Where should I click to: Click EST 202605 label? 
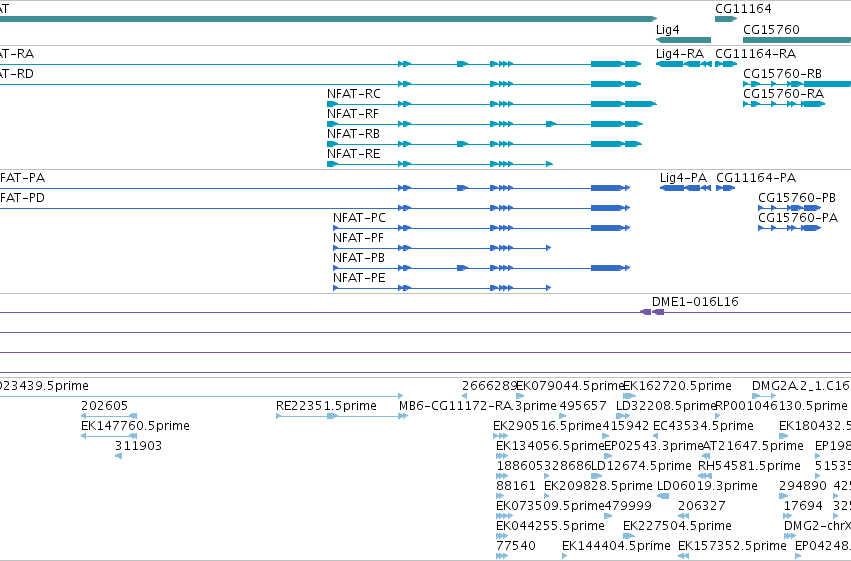(104, 406)
